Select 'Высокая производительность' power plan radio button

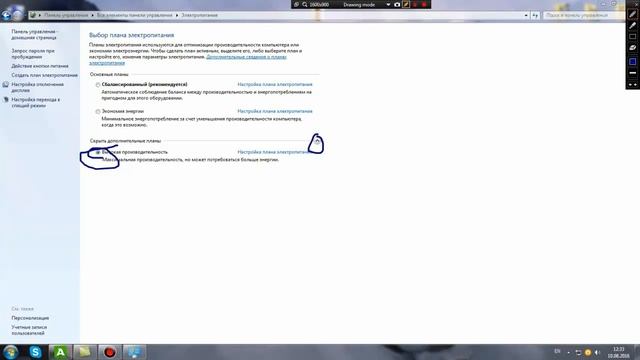tap(98, 152)
